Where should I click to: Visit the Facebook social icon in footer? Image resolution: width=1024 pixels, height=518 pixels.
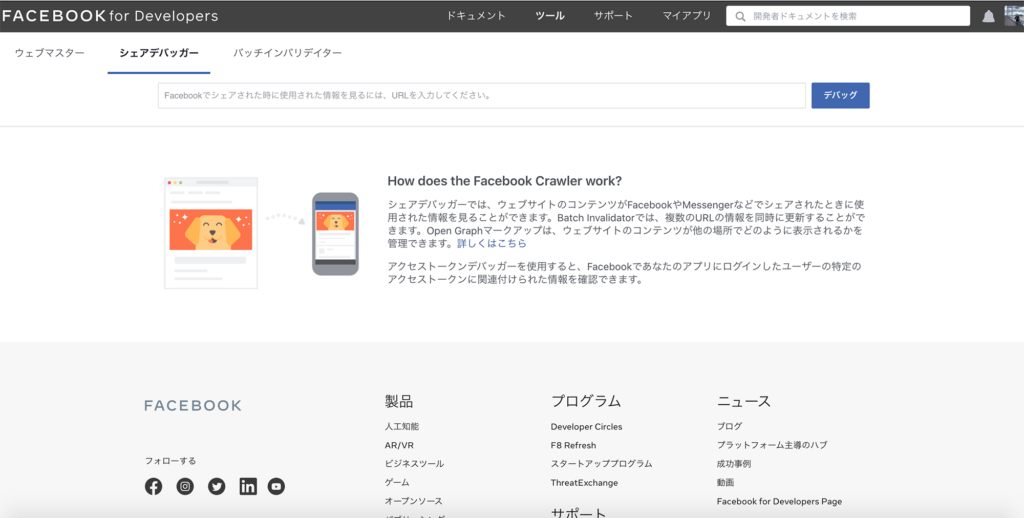point(153,487)
